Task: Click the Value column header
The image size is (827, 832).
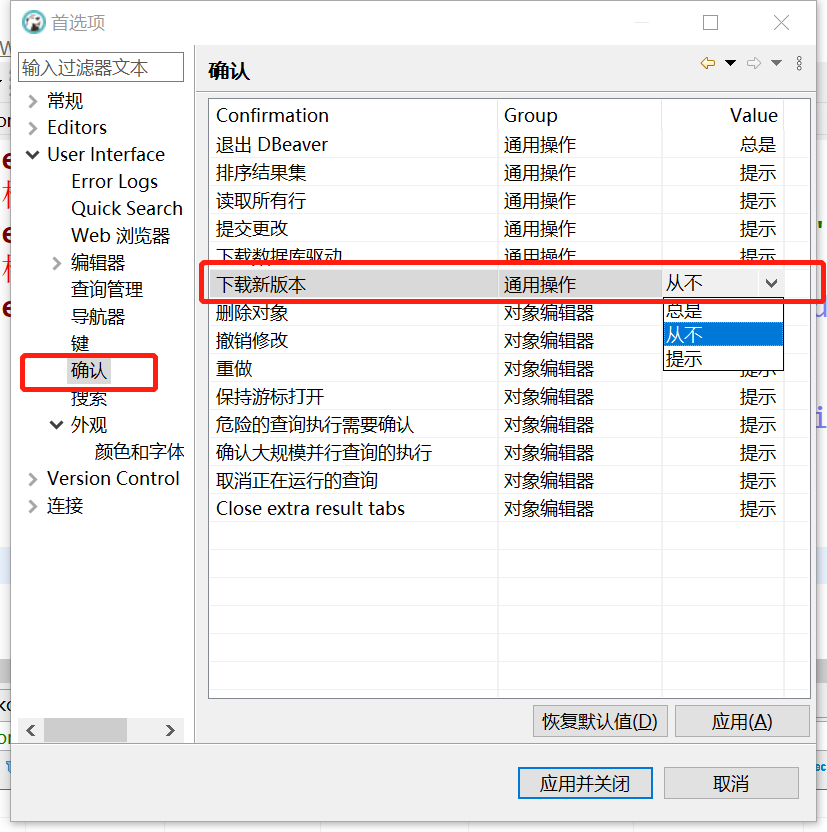Action: click(x=722, y=115)
